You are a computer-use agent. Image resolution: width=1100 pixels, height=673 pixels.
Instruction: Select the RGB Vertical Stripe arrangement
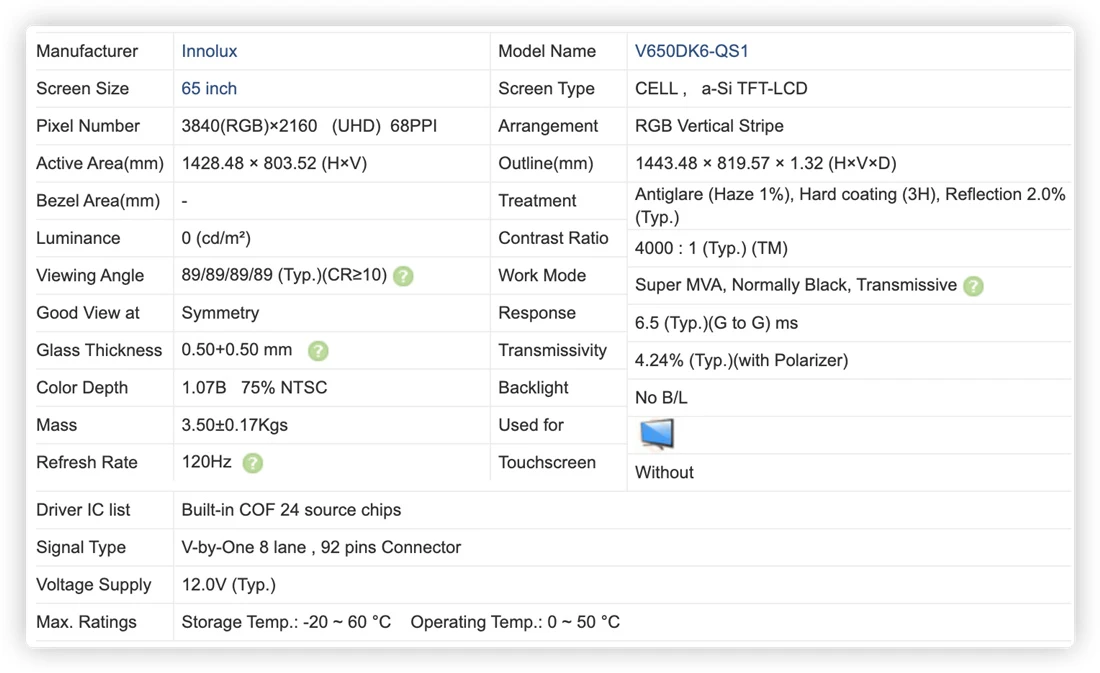tap(709, 126)
